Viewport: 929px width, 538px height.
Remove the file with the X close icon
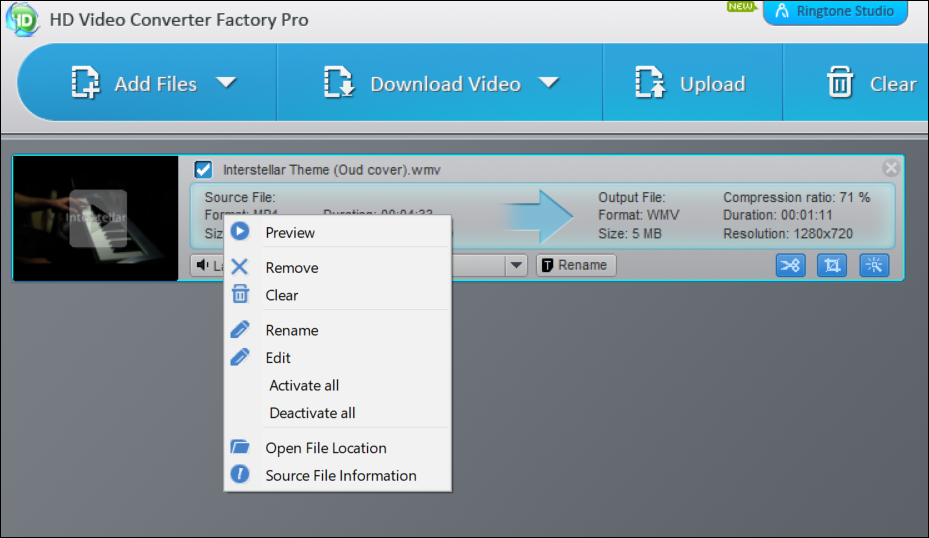(890, 168)
